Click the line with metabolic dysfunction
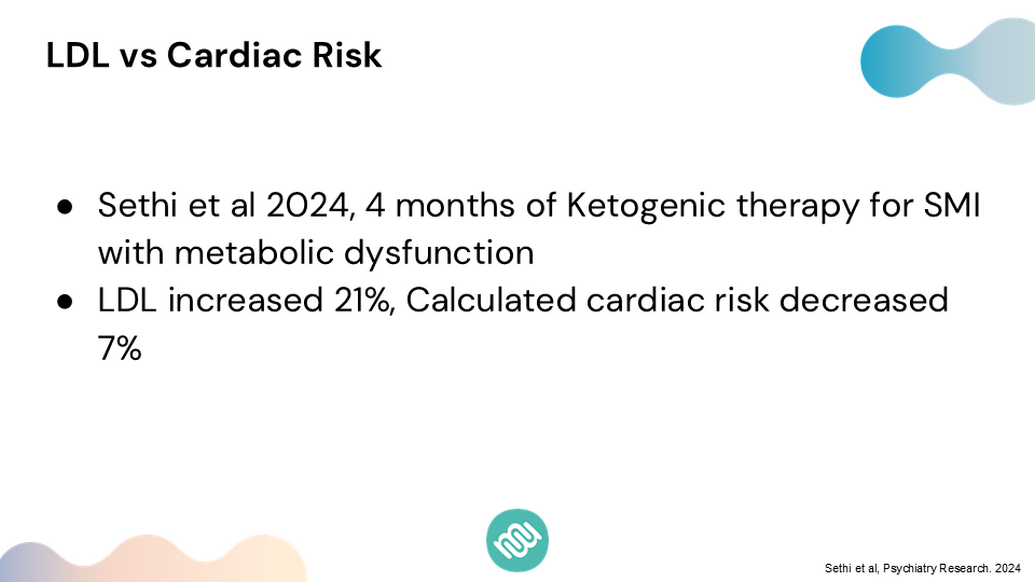The height and width of the screenshot is (582, 1035). click(315, 252)
